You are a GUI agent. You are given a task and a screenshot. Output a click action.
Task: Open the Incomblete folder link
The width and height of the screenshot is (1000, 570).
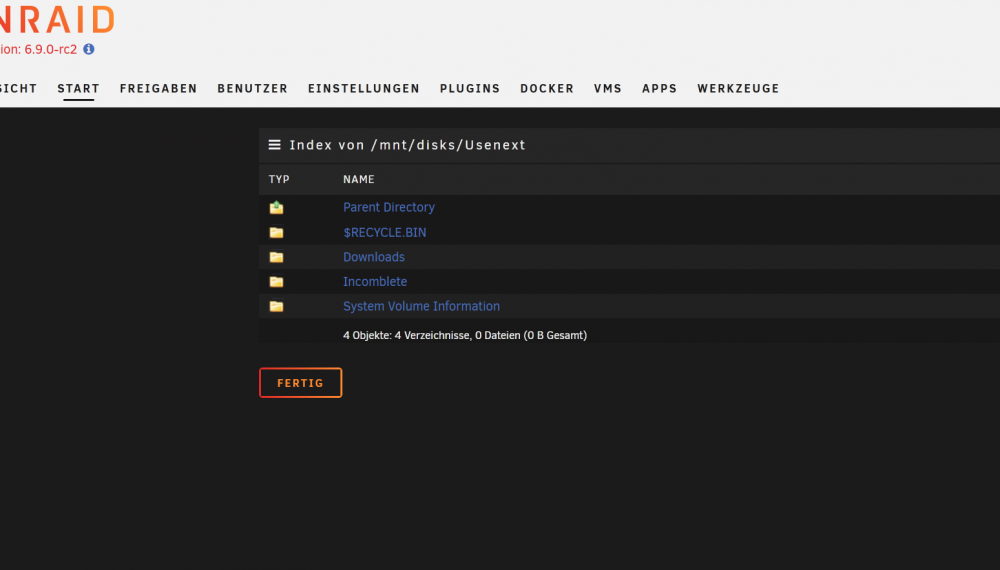coord(375,282)
